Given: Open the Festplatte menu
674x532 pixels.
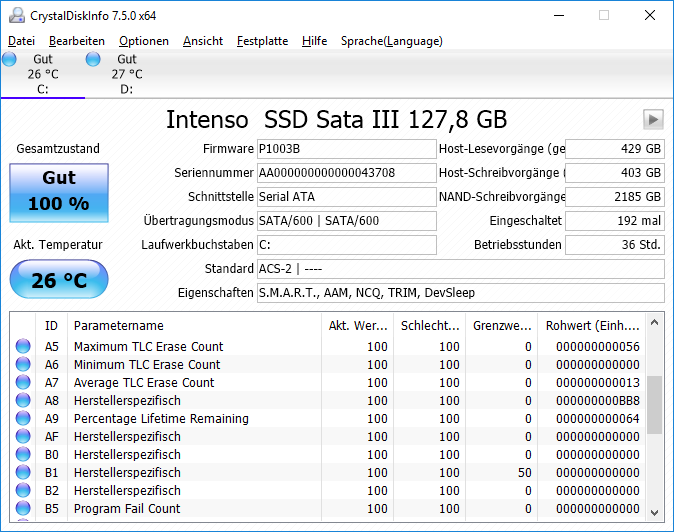Looking at the screenshot, I should point(263,41).
